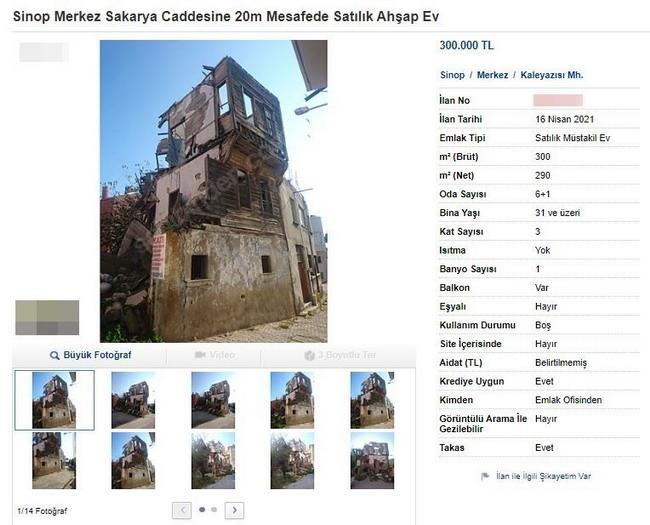This screenshot has height=525, width=650.
Task: Click İlan ile İlgili Şikayetim Var link
Action: (x=543, y=476)
